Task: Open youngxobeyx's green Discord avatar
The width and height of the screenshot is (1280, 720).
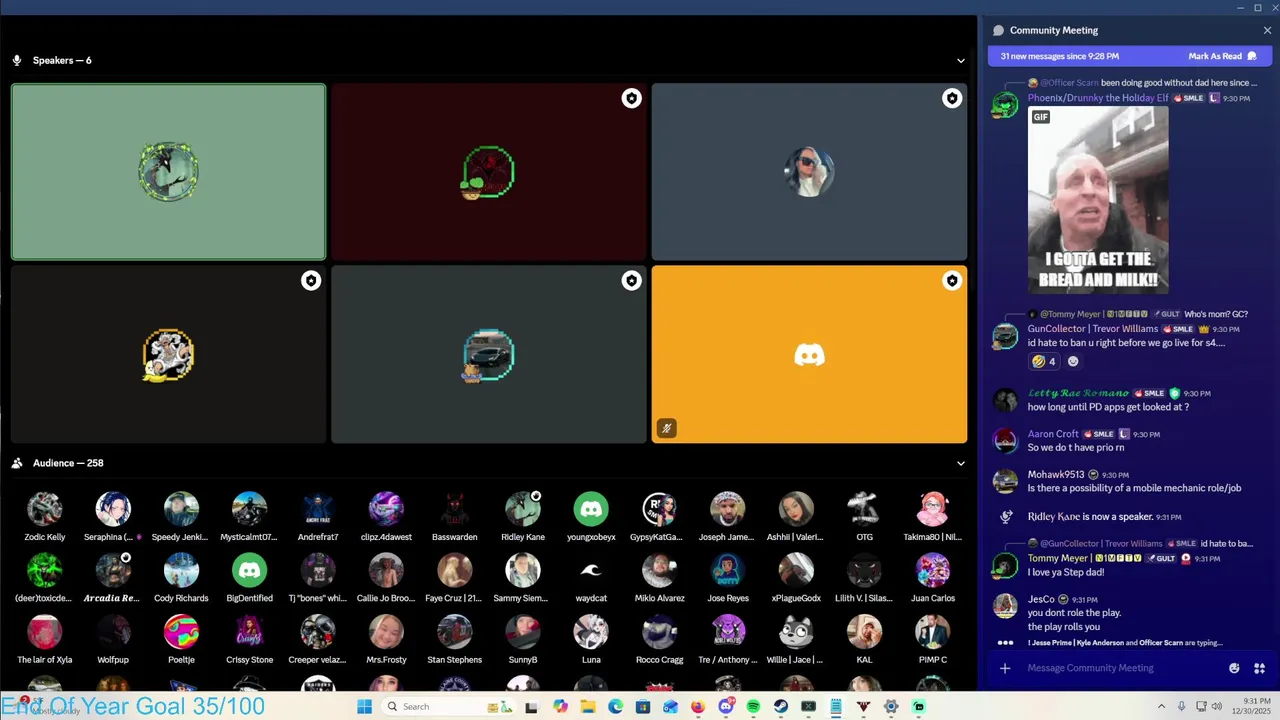Action: (591, 509)
